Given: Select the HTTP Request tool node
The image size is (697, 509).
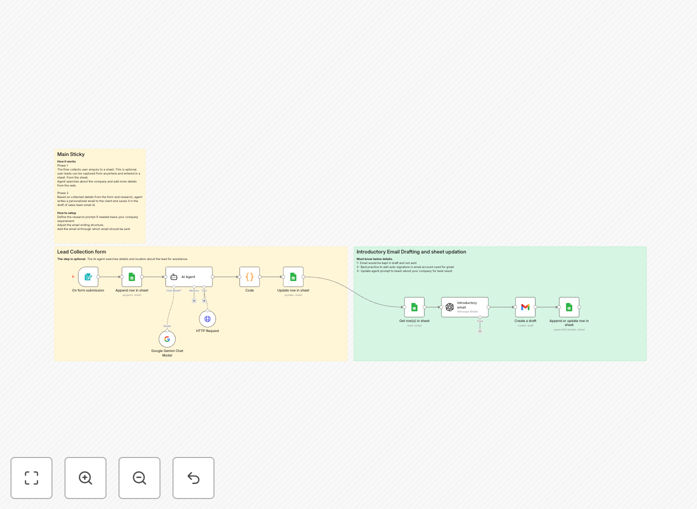Looking at the screenshot, I should tap(207, 319).
